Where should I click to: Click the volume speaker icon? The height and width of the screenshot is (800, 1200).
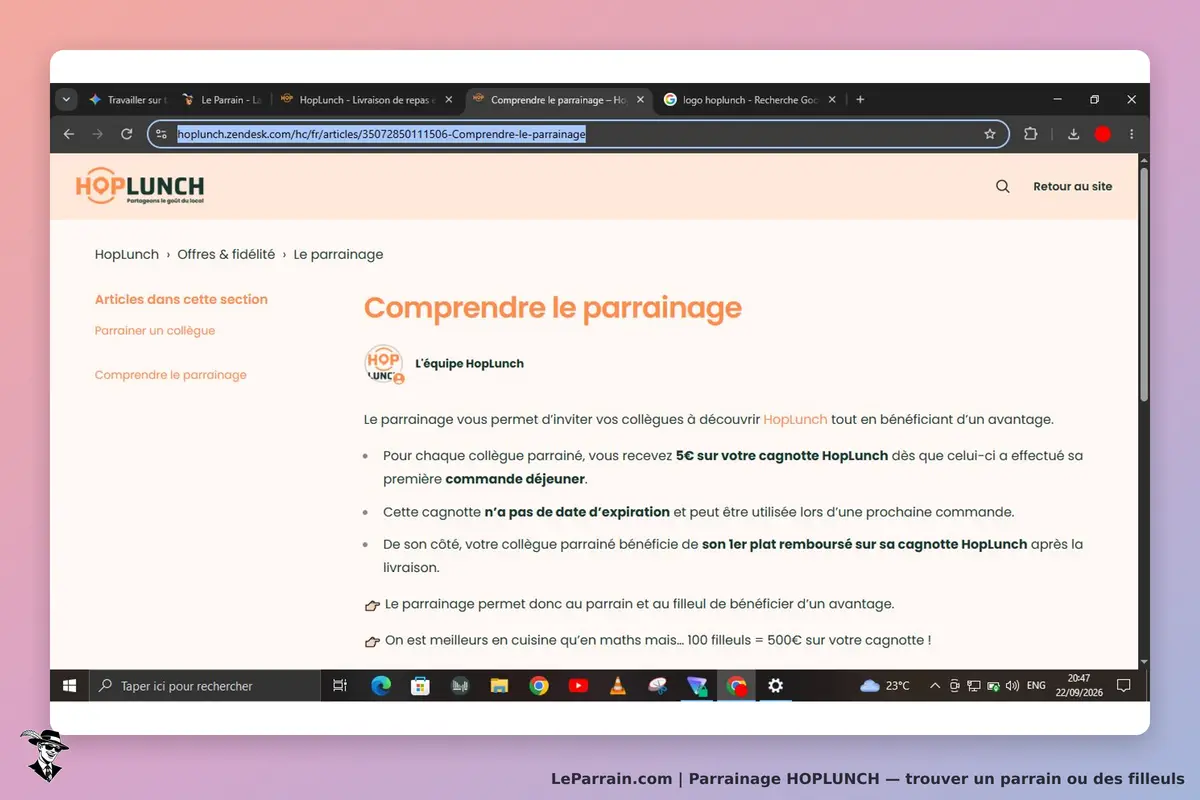click(1012, 686)
